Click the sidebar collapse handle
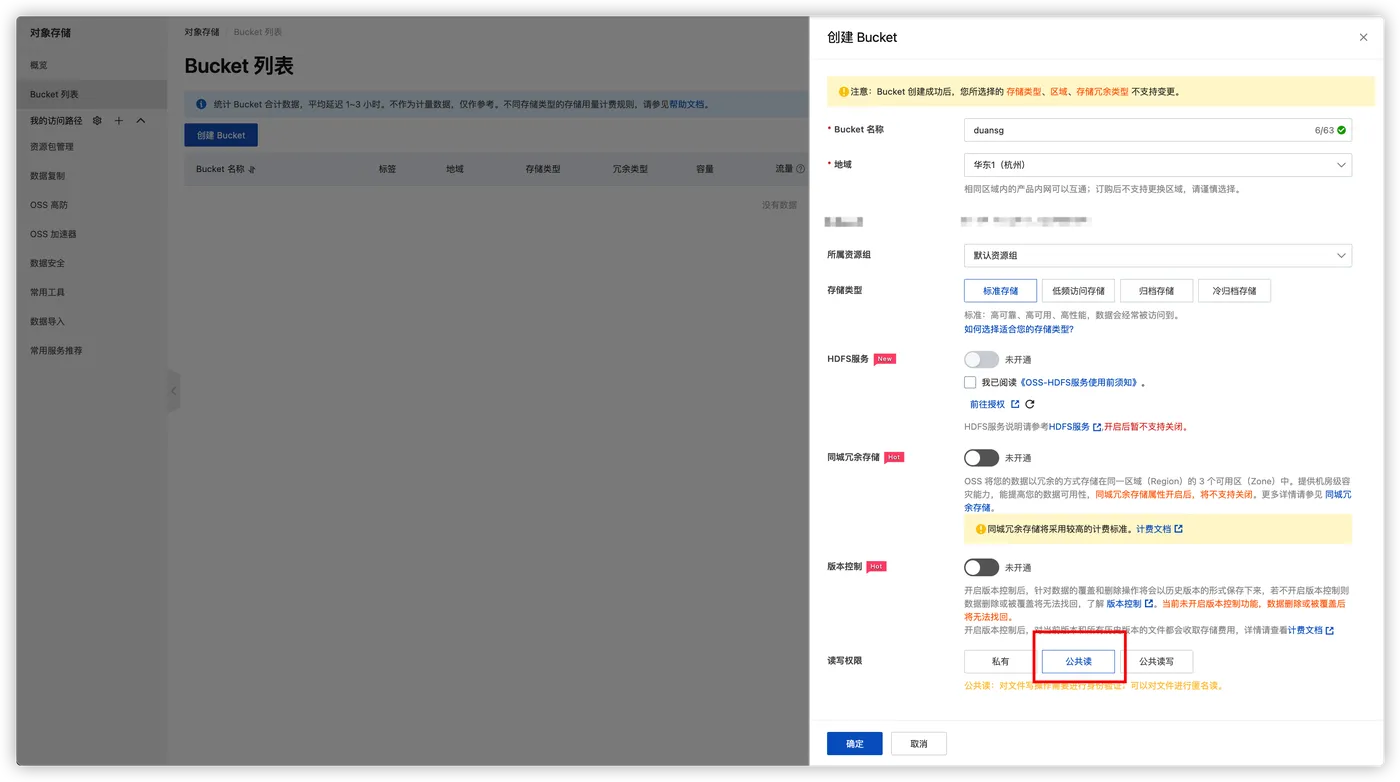This screenshot has height=782, width=1400. (x=173, y=391)
